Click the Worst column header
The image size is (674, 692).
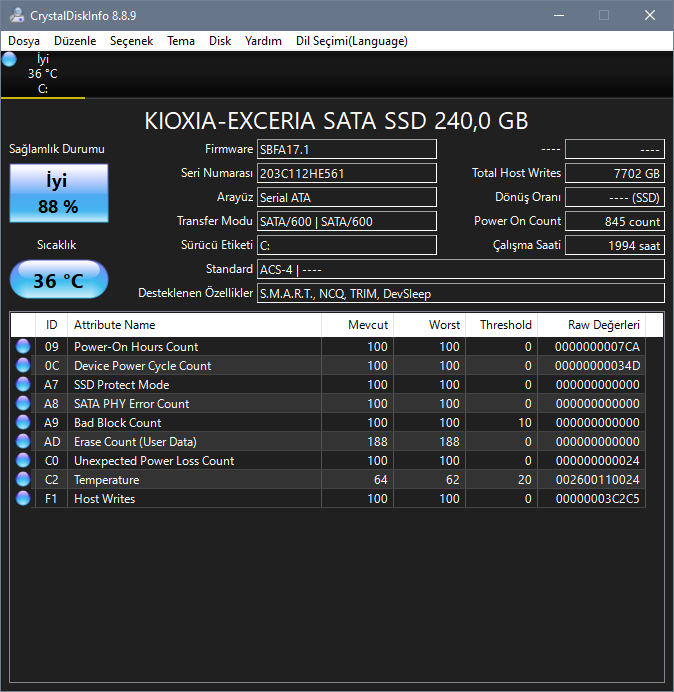(429, 325)
